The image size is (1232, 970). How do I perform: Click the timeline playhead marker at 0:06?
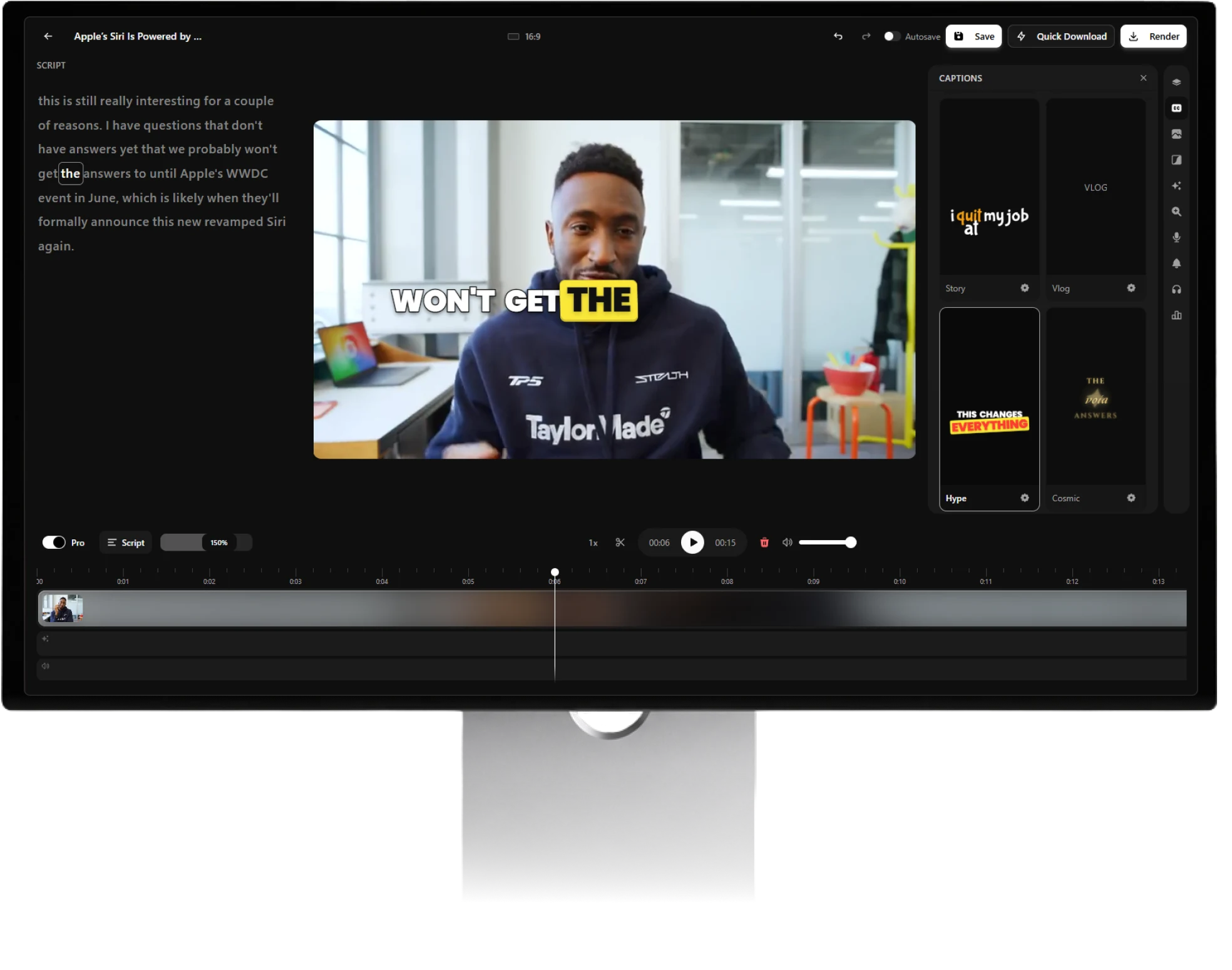tap(555, 572)
